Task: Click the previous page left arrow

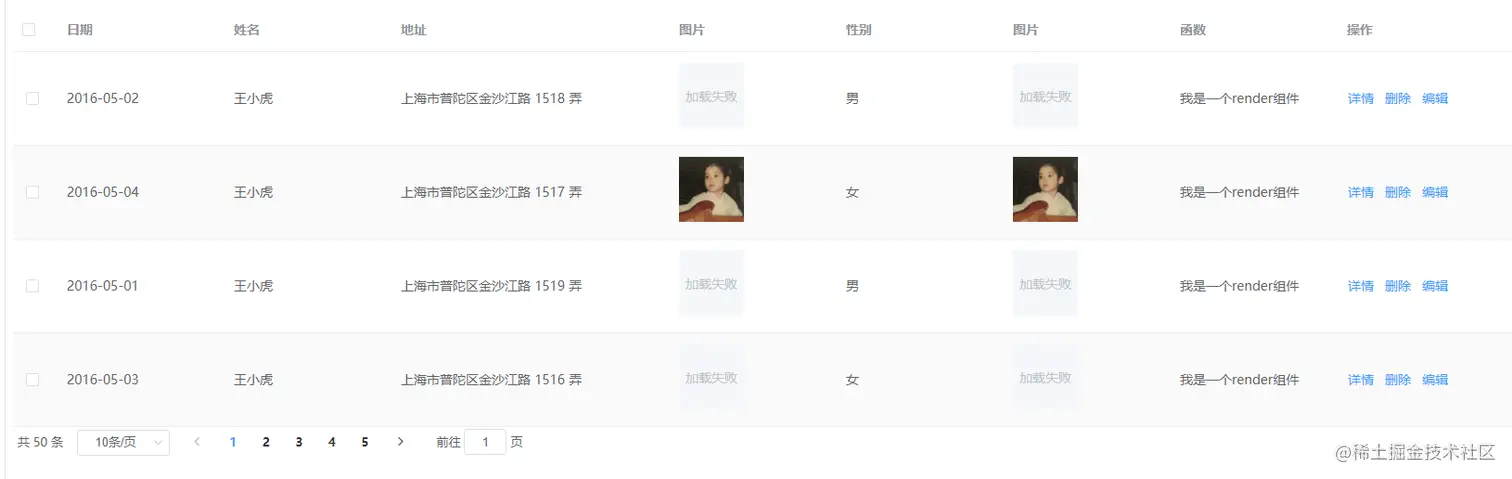Action: 197,442
